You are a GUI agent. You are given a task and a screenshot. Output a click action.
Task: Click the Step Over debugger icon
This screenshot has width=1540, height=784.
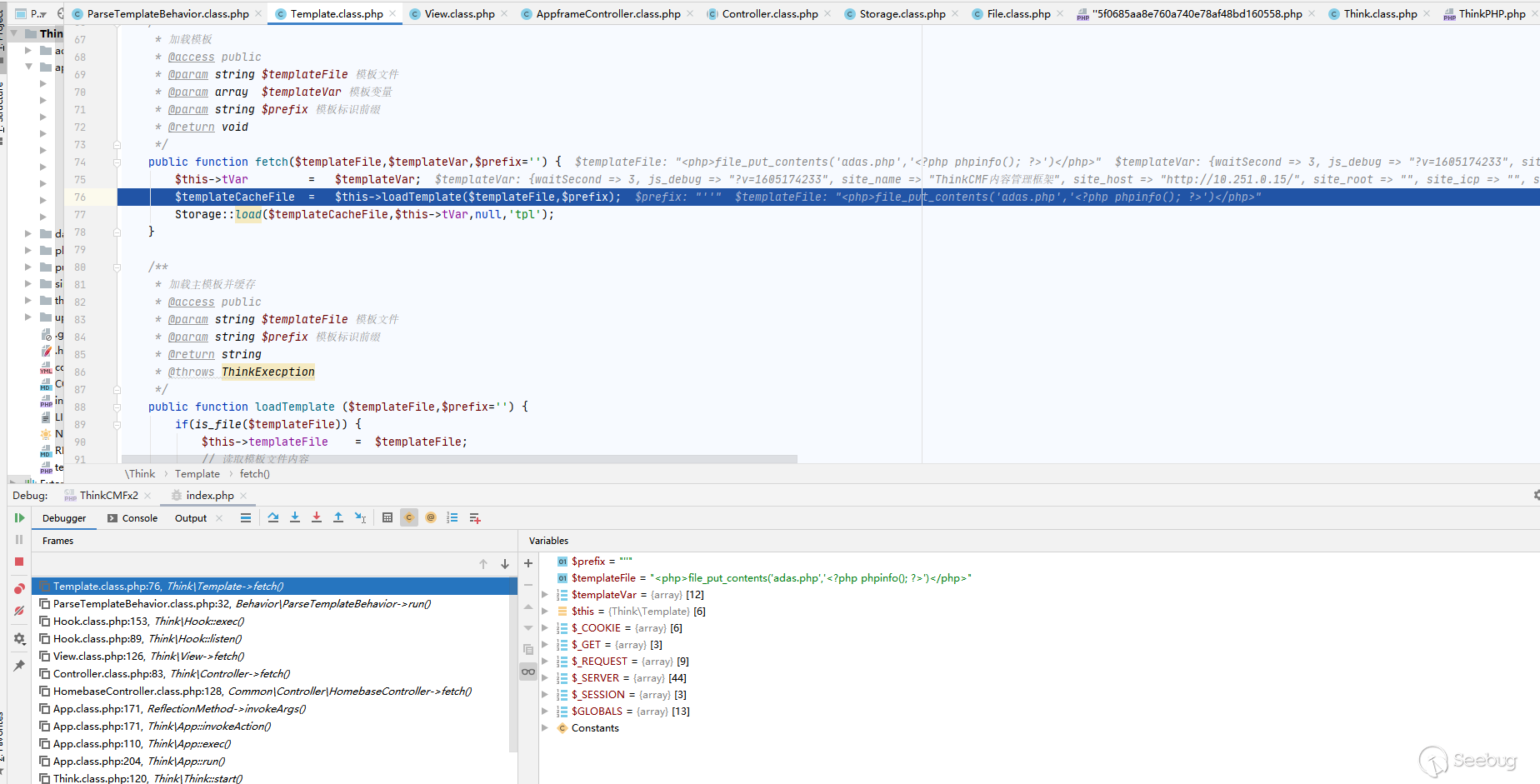pyautogui.click(x=273, y=518)
